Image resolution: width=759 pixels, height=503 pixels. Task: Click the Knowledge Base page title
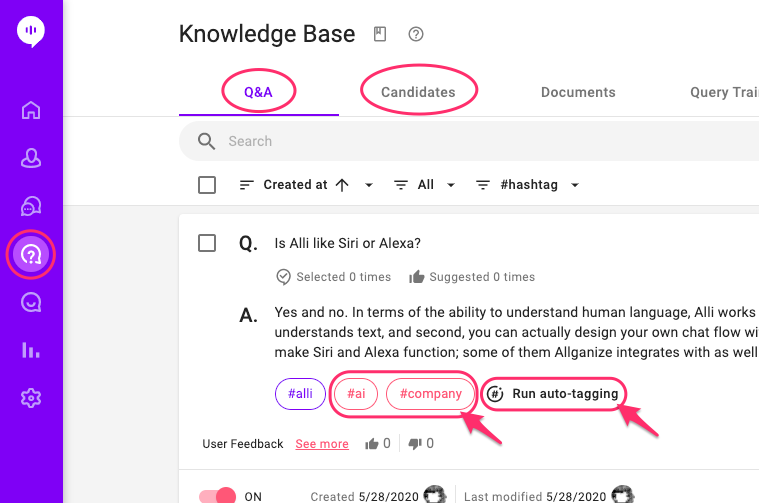(x=267, y=34)
